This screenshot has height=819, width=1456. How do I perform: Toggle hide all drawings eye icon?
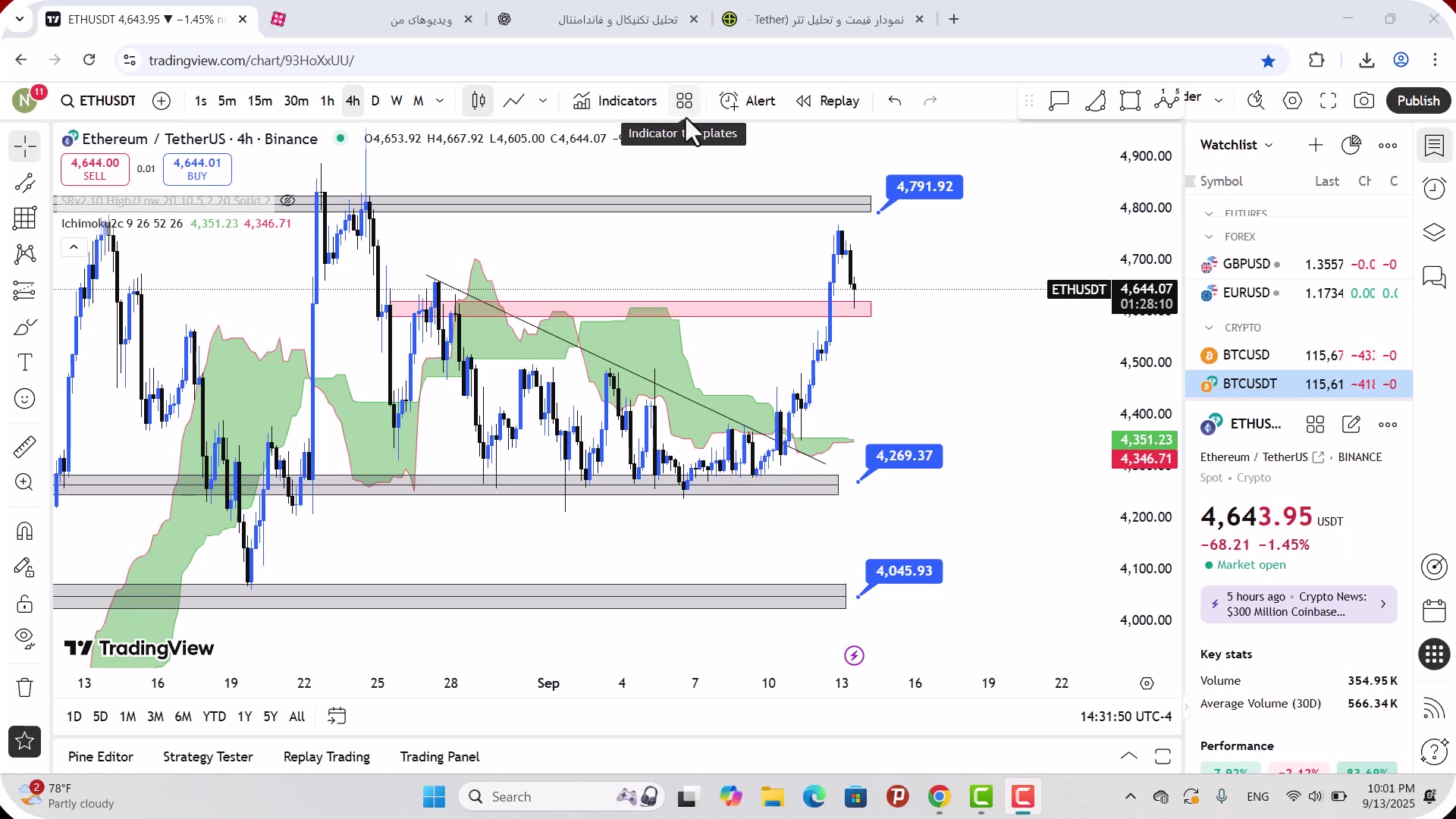click(25, 639)
